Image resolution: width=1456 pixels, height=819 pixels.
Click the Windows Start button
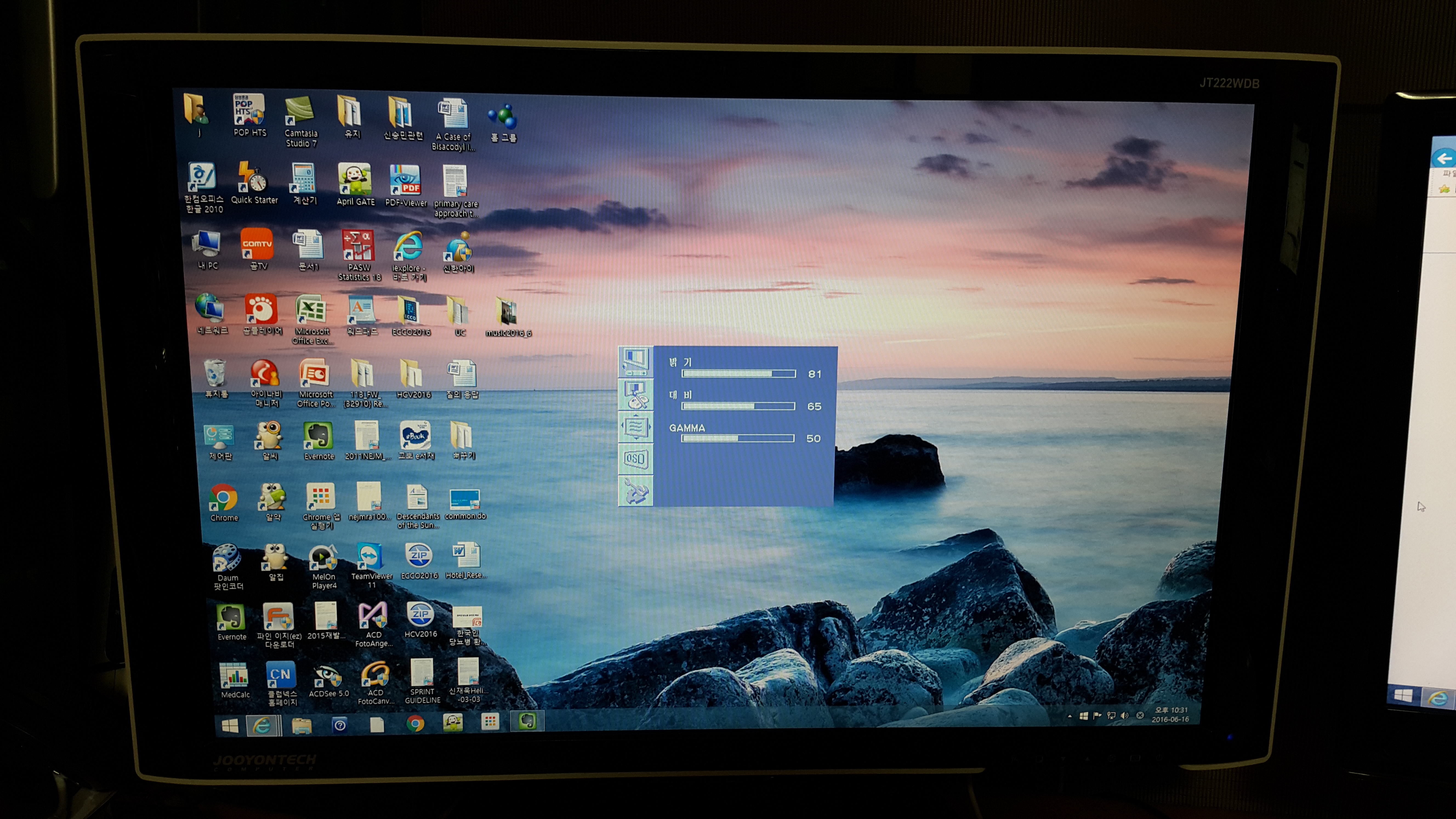230,726
